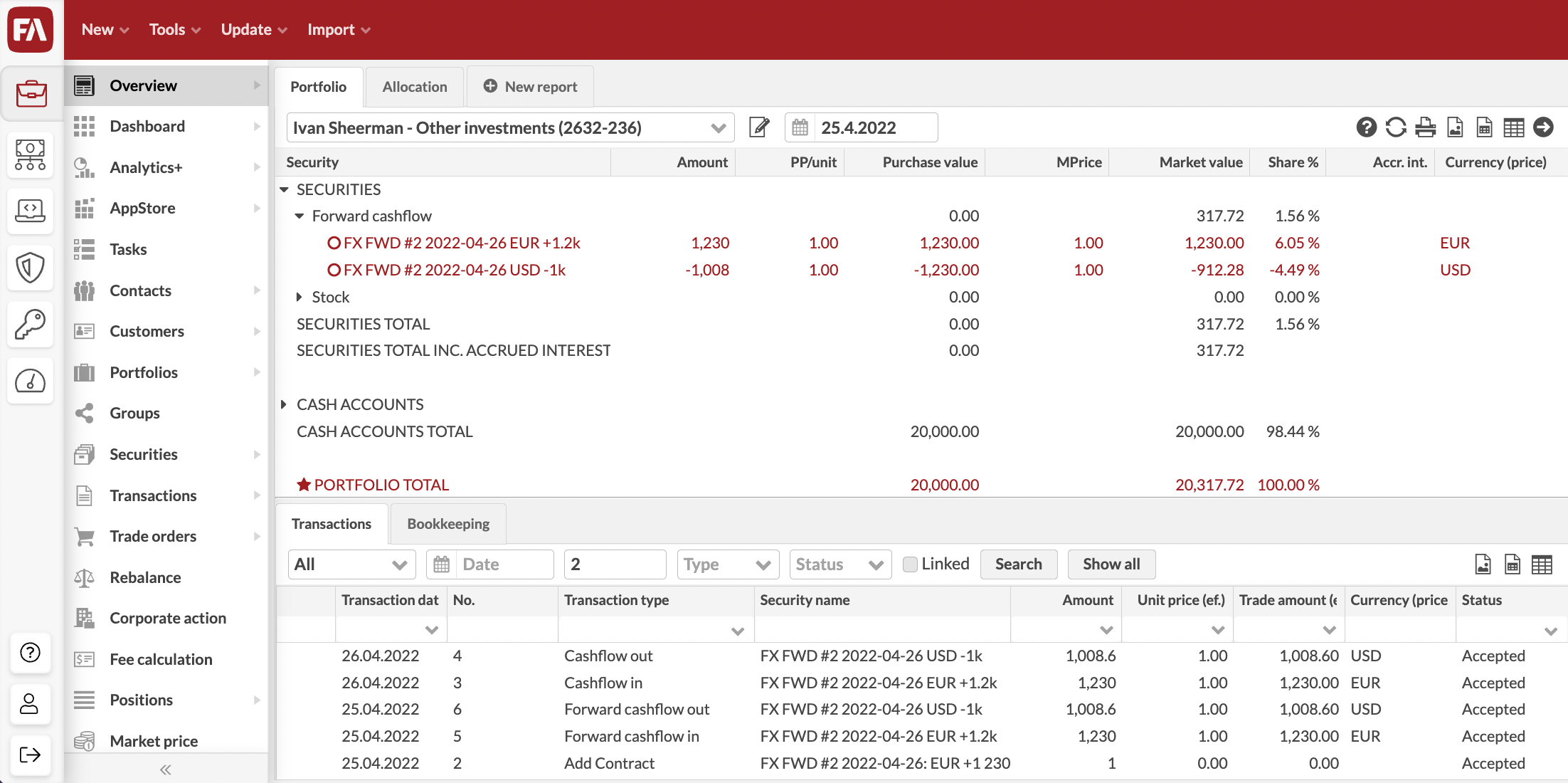The width and height of the screenshot is (1568, 783).
Task: Select the Portfolio tab
Action: (x=318, y=87)
